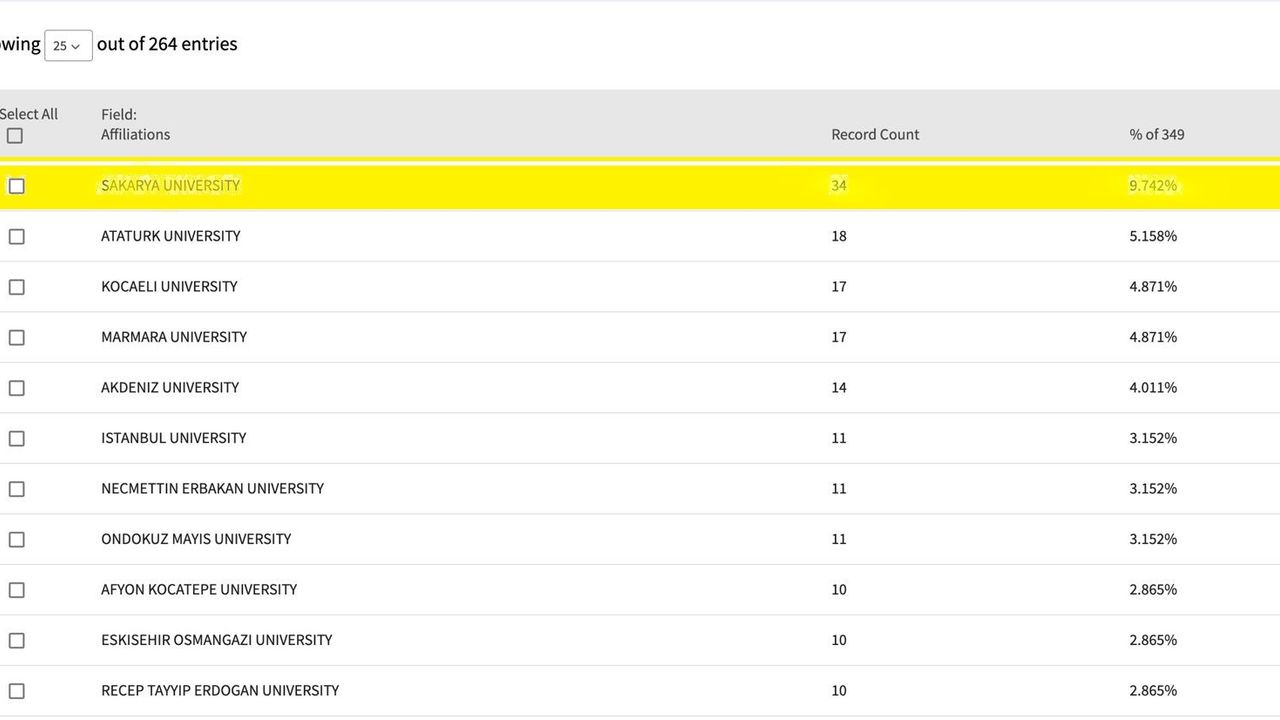Screen dimensions: 1280x720
Task: Tick the Marmara University checkbox
Action: click(16, 338)
